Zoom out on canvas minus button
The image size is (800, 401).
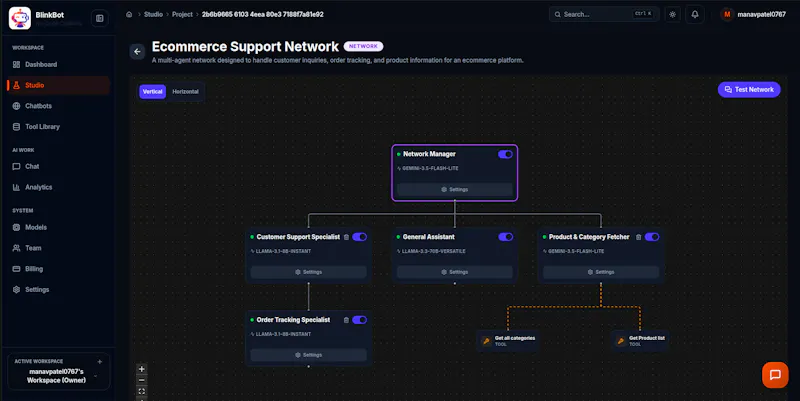[x=142, y=380]
